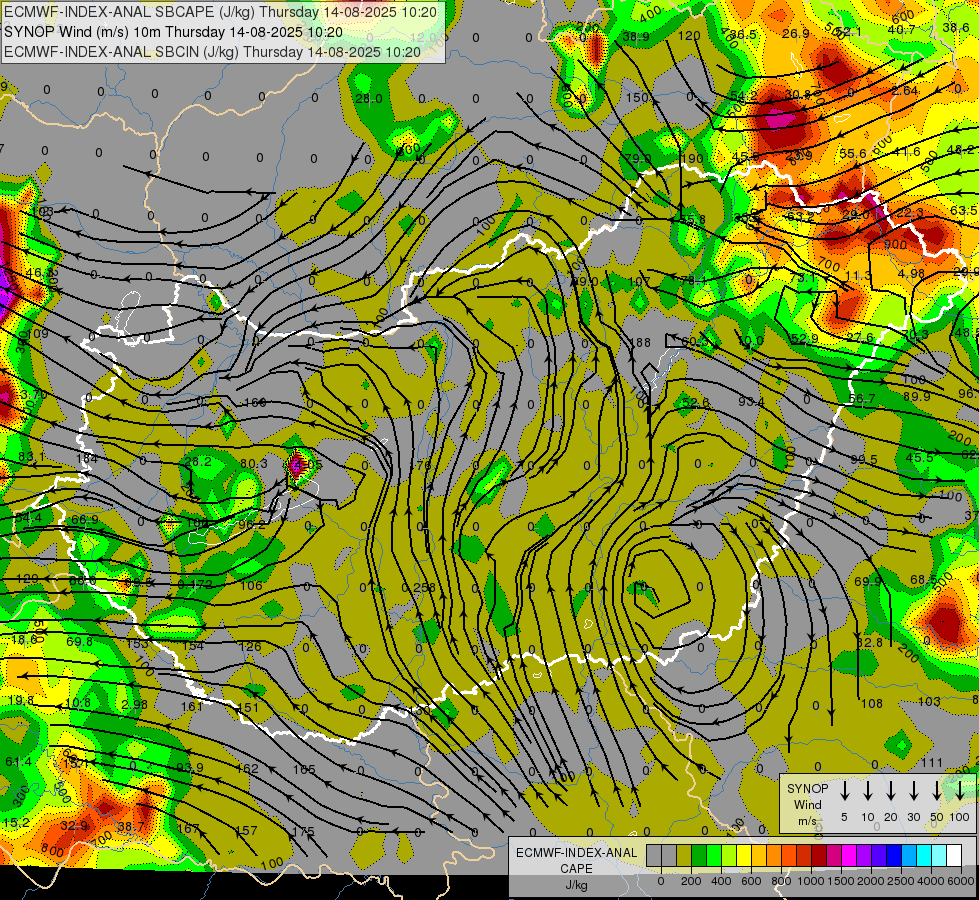
Task: Pick the white swatch ending the CAPE legend
Action: [953, 856]
